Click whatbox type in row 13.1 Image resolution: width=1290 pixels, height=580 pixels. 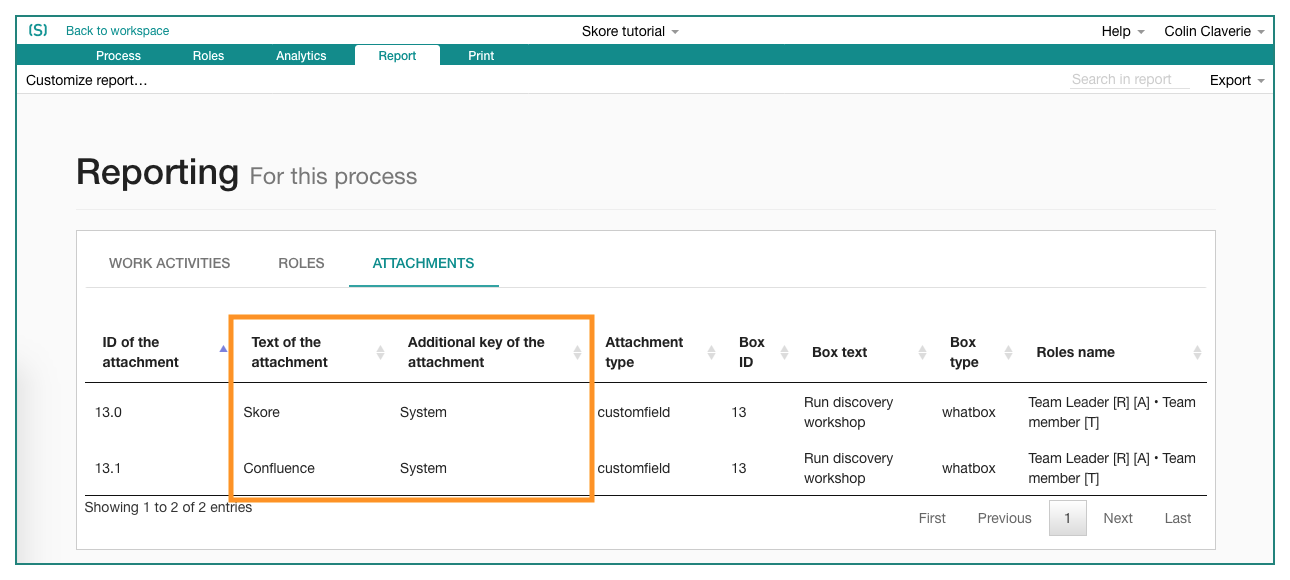pyautogui.click(x=969, y=468)
